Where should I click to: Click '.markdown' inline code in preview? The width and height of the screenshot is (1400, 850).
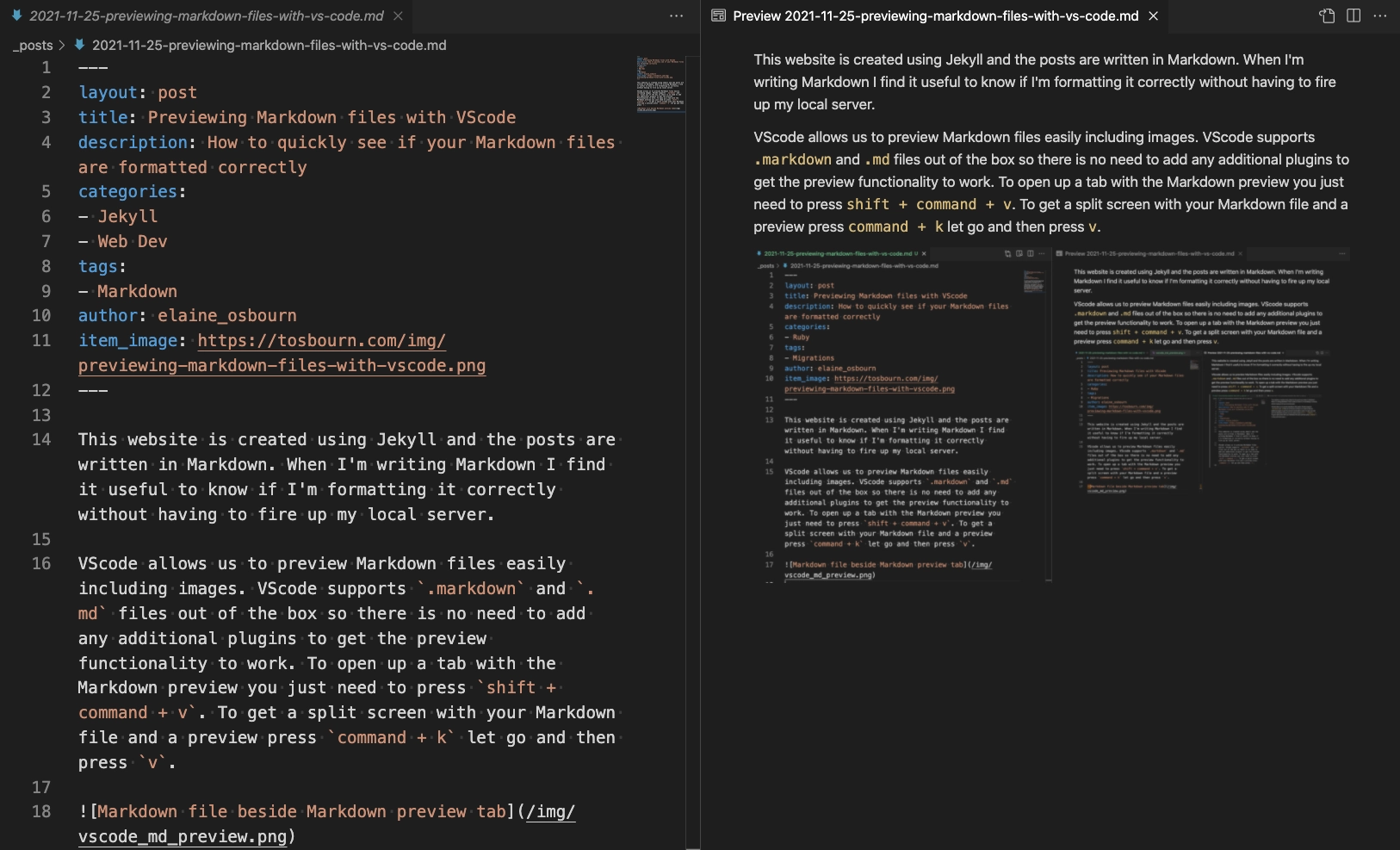pos(793,159)
